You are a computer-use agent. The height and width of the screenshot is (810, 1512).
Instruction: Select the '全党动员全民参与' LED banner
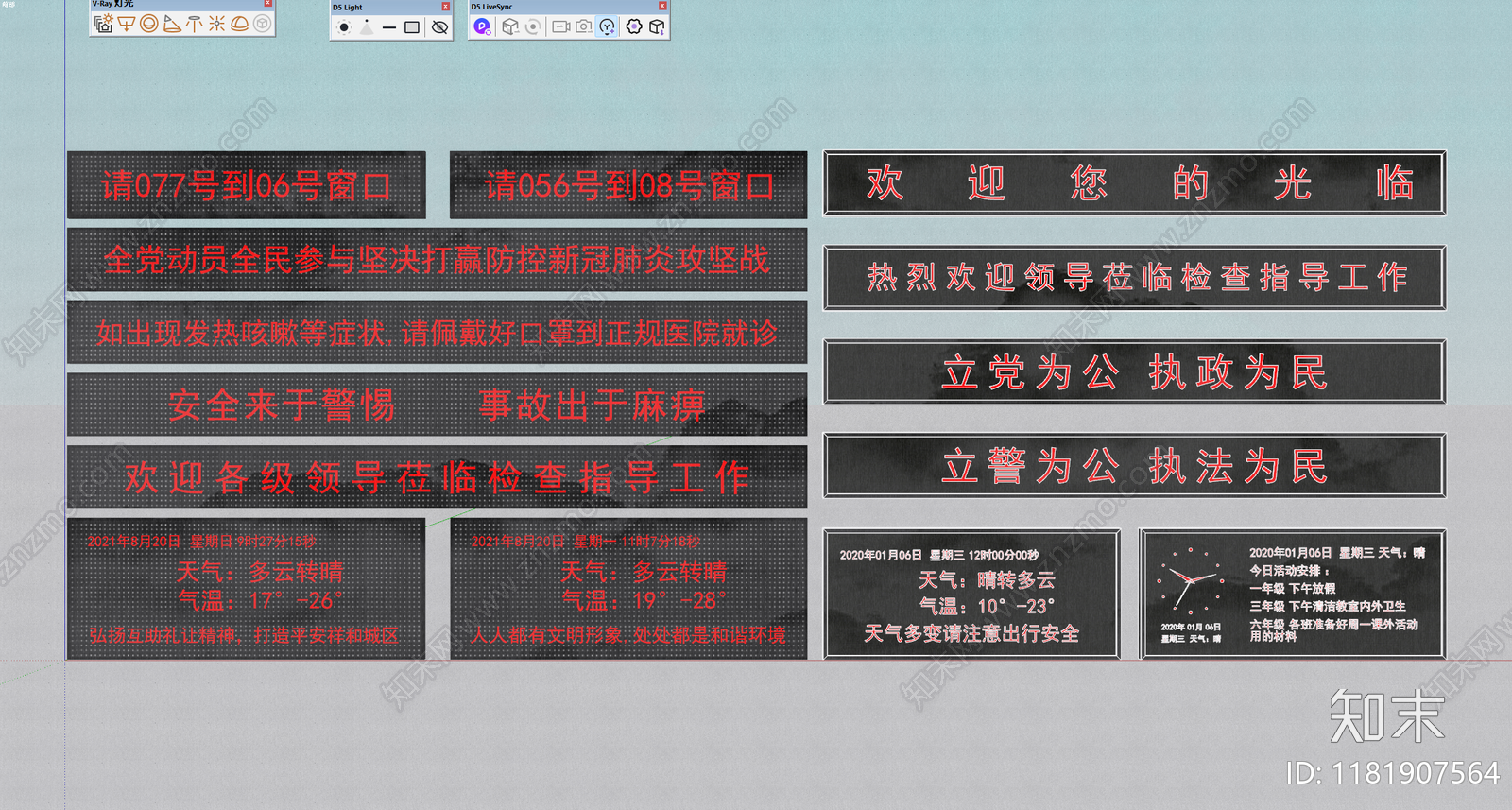click(x=438, y=260)
